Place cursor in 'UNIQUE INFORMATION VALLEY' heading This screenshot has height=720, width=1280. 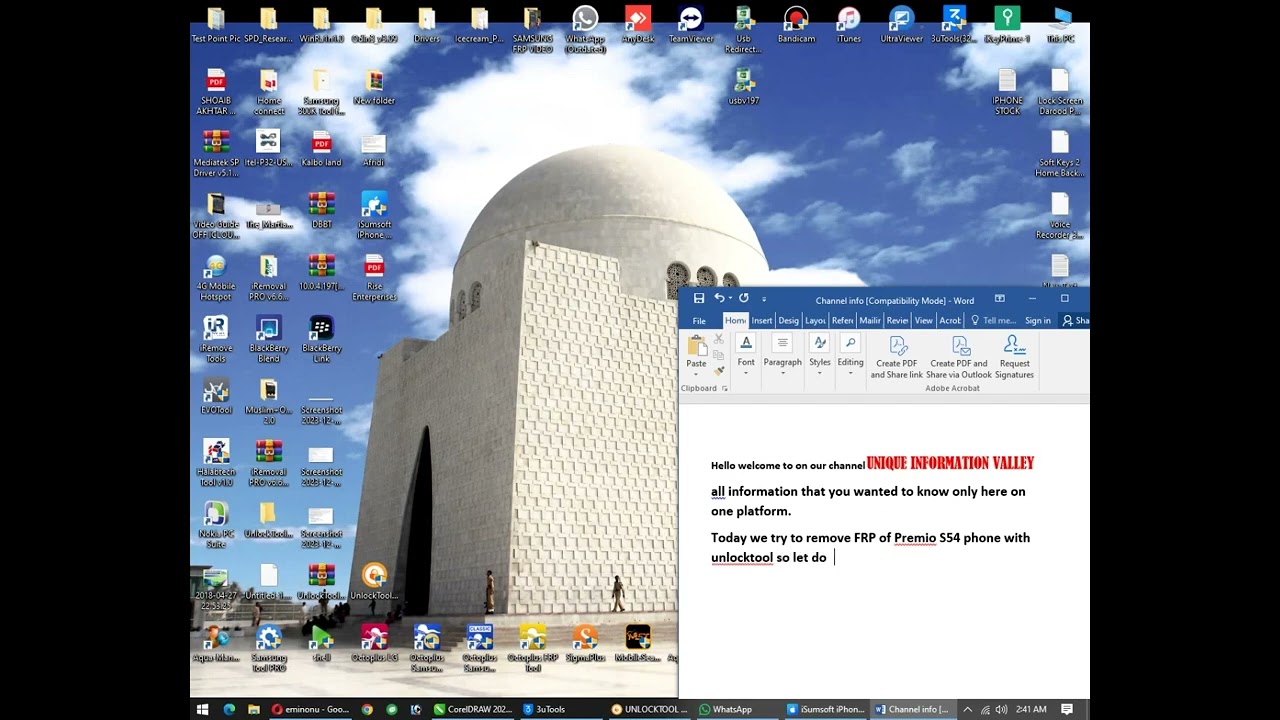[x=950, y=463]
